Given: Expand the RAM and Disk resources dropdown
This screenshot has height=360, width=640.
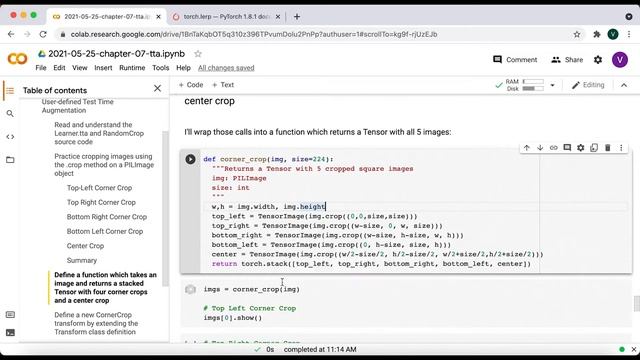Looking at the screenshot, I should [x=552, y=85].
